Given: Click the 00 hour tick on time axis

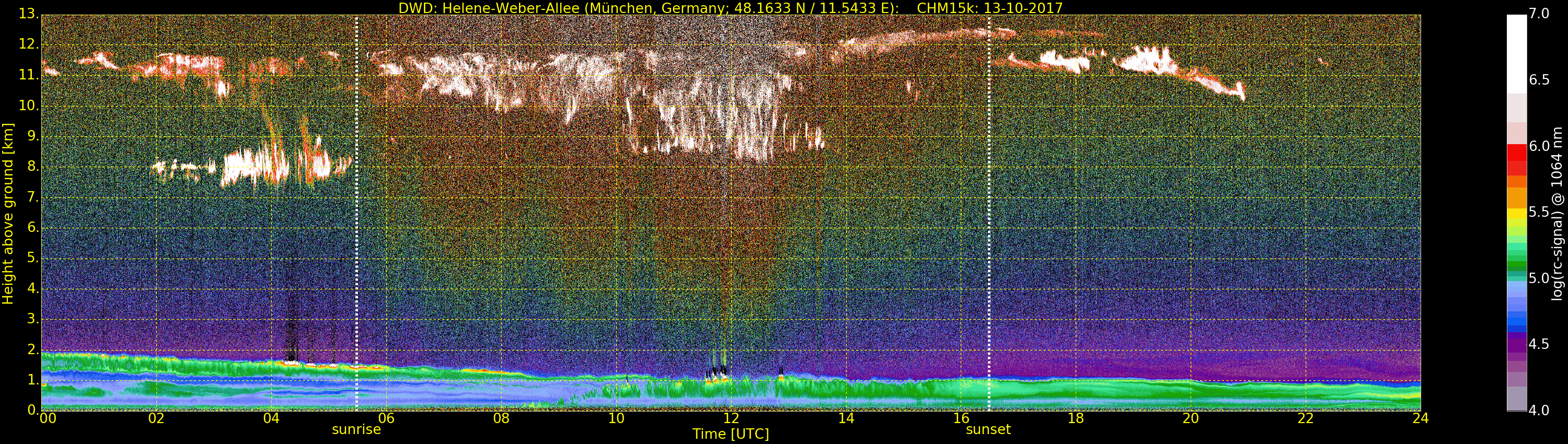Looking at the screenshot, I should [x=48, y=418].
